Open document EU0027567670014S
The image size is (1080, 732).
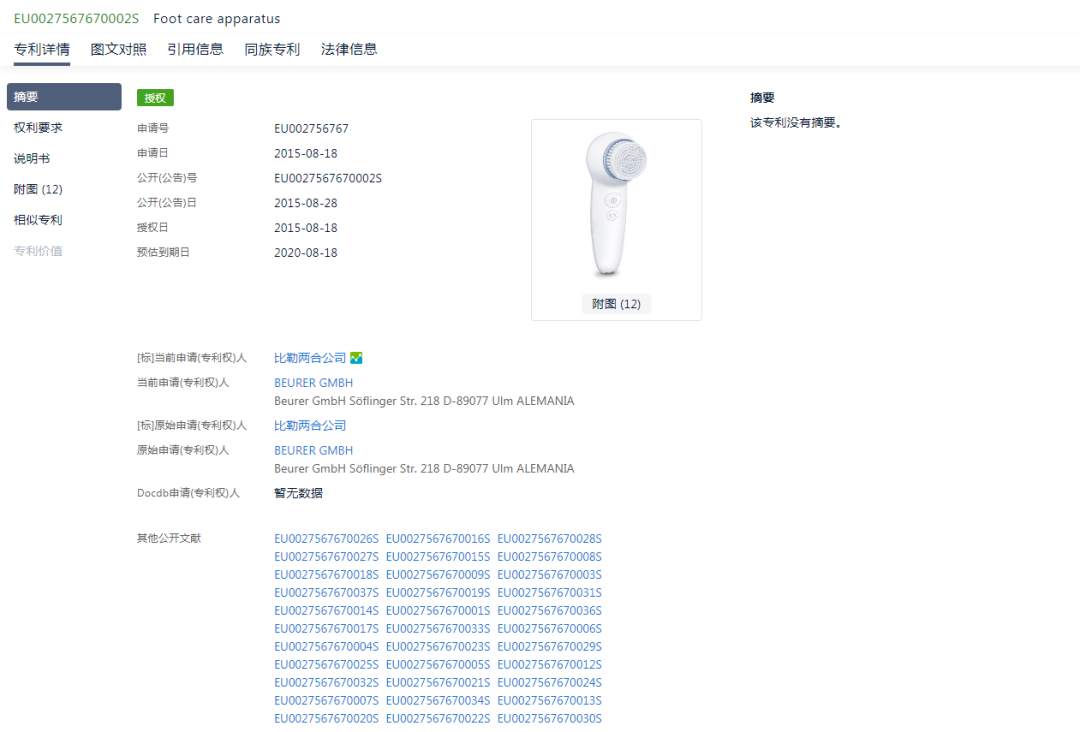(x=326, y=611)
